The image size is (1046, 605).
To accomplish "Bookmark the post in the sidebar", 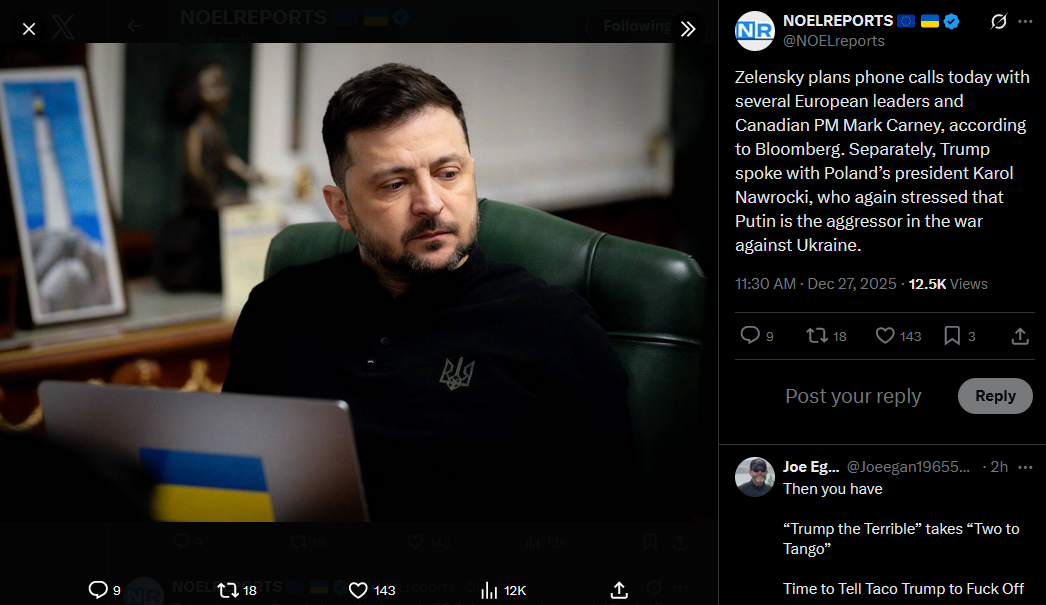I will pos(952,336).
